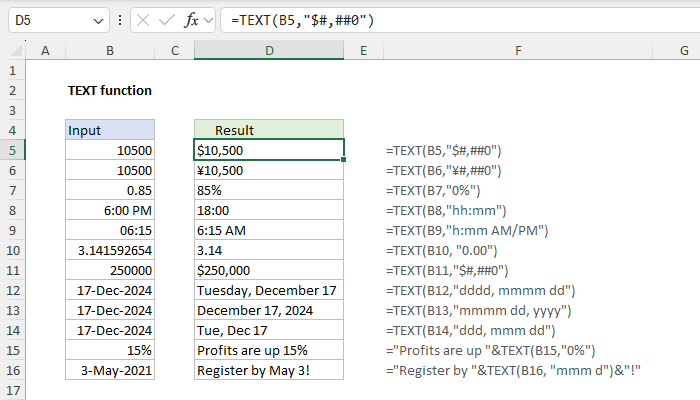Click cell B12 with 17-Dec-2024
The width and height of the screenshot is (700, 400).
tap(110, 290)
